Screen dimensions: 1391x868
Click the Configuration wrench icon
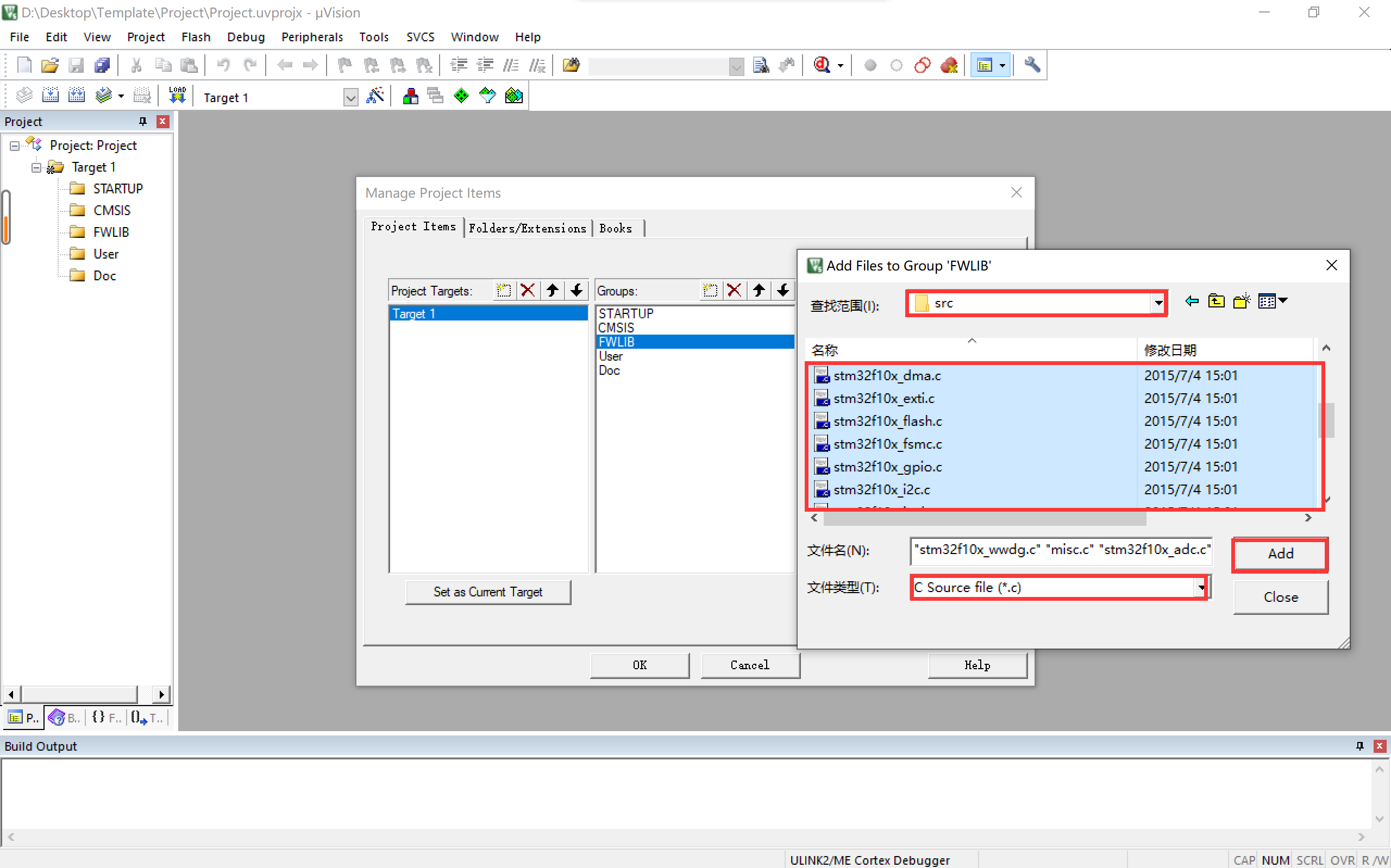click(1032, 65)
